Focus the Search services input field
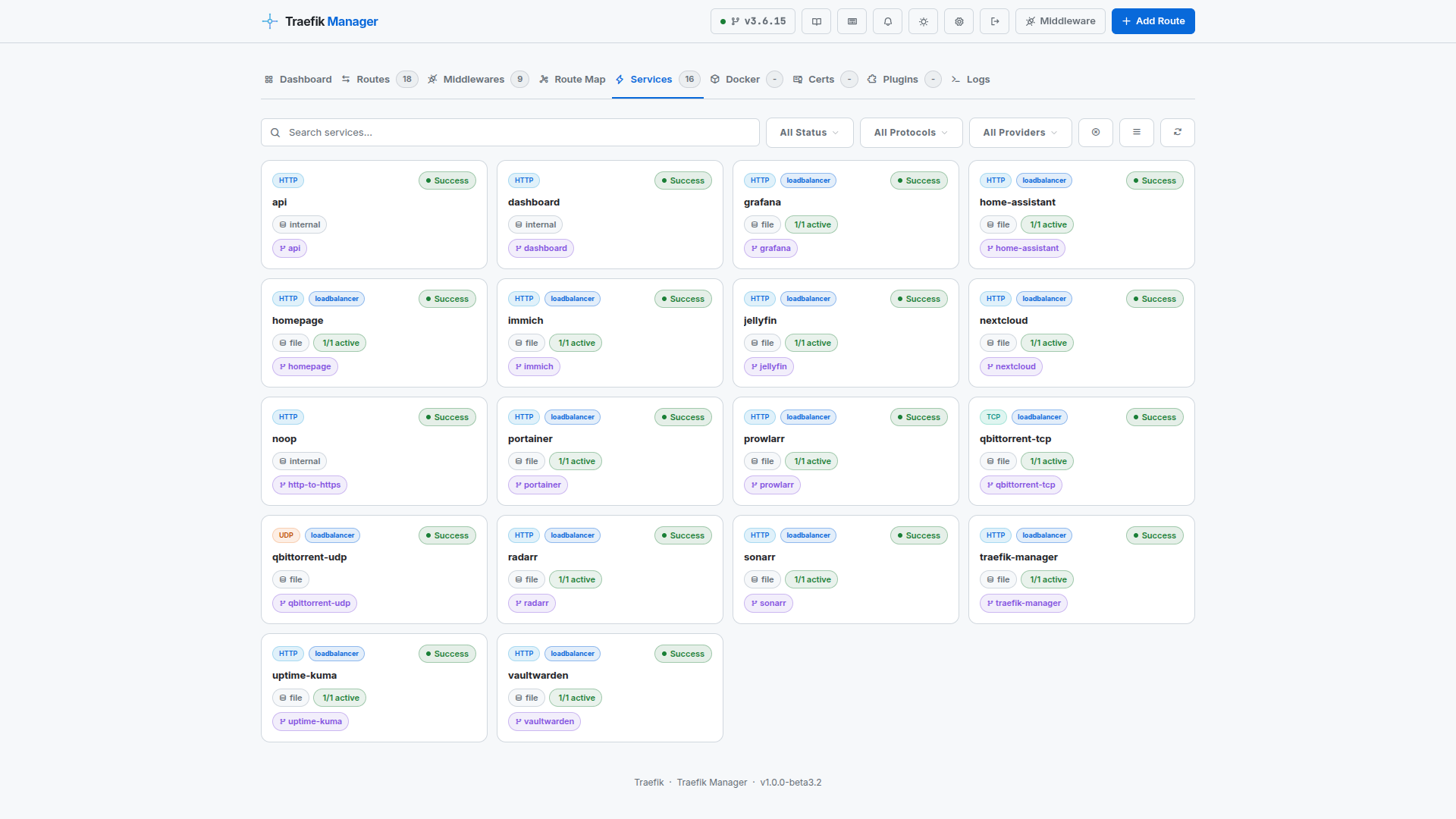This screenshot has width=1456, height=819. tap(510, 133)
